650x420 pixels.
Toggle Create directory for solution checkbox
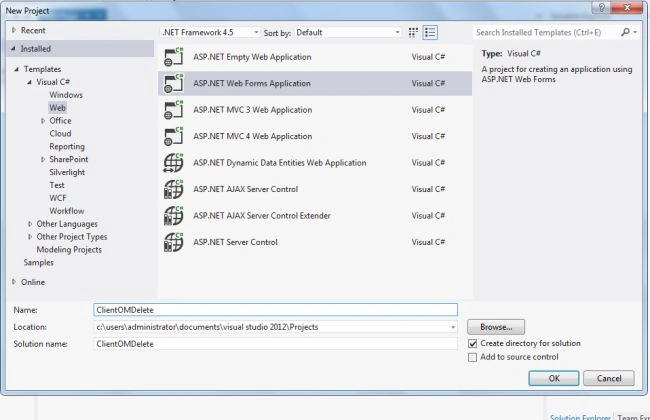point(472,344)
